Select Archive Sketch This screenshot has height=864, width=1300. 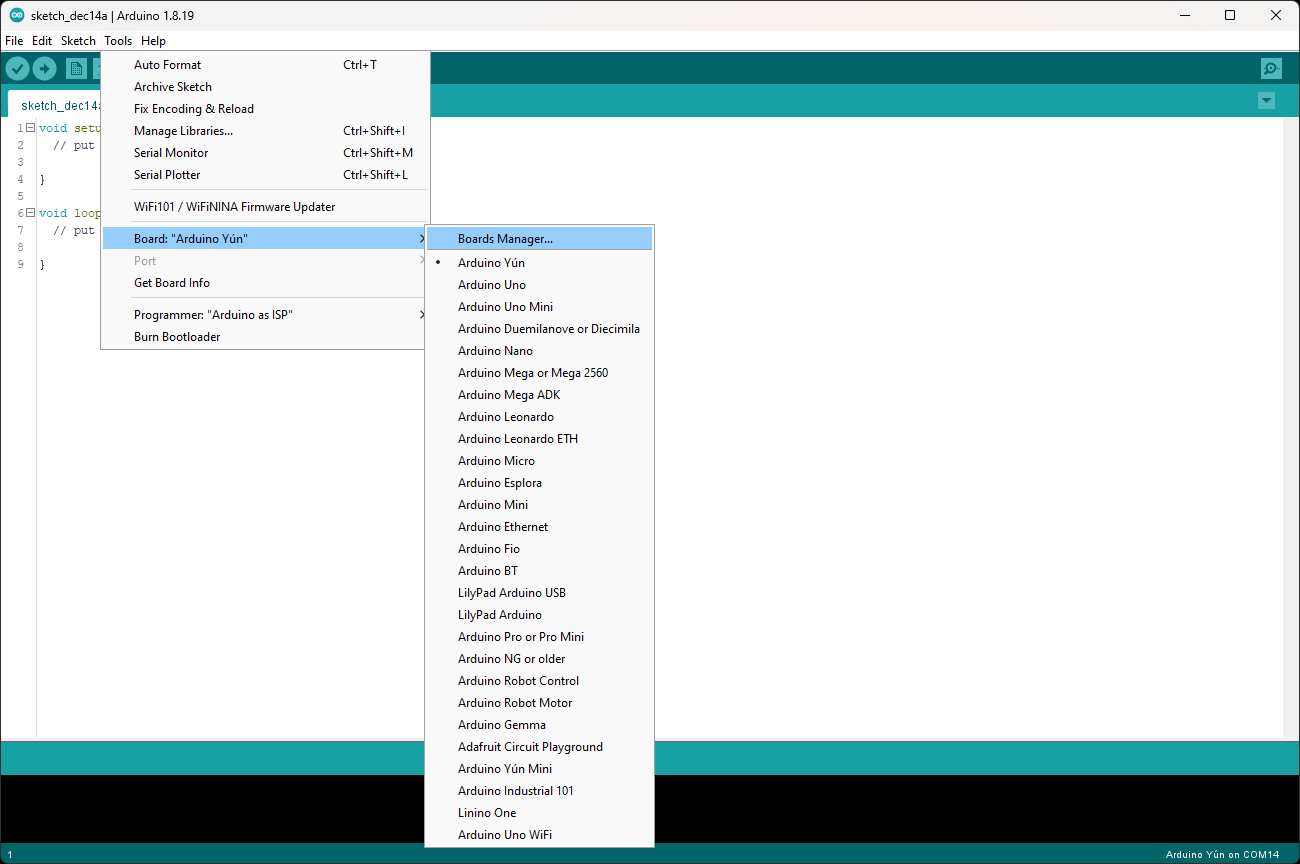(x=265, y=87)
